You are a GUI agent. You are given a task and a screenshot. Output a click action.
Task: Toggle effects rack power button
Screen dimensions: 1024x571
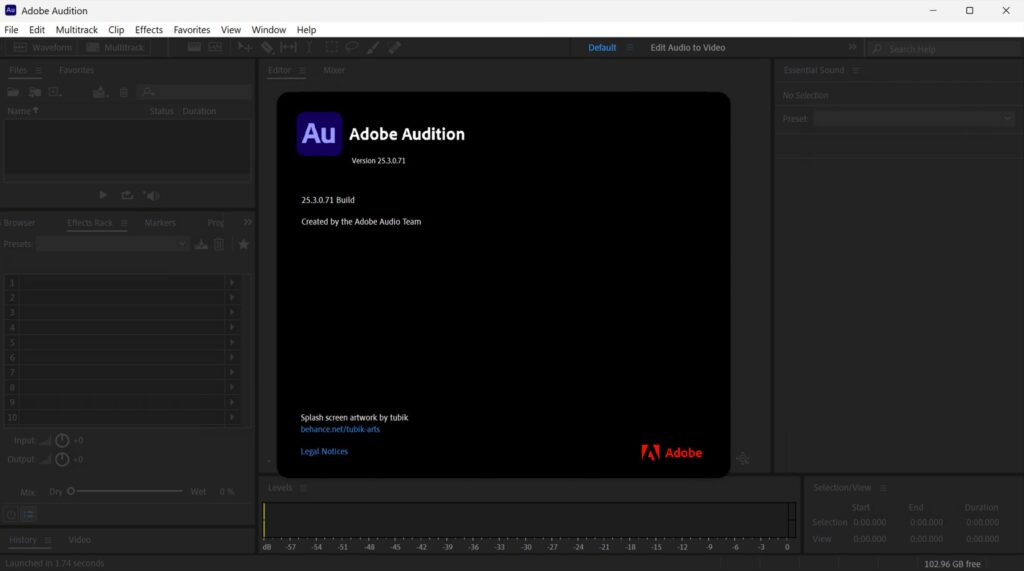pyautogui.click(x=11, y=515)
